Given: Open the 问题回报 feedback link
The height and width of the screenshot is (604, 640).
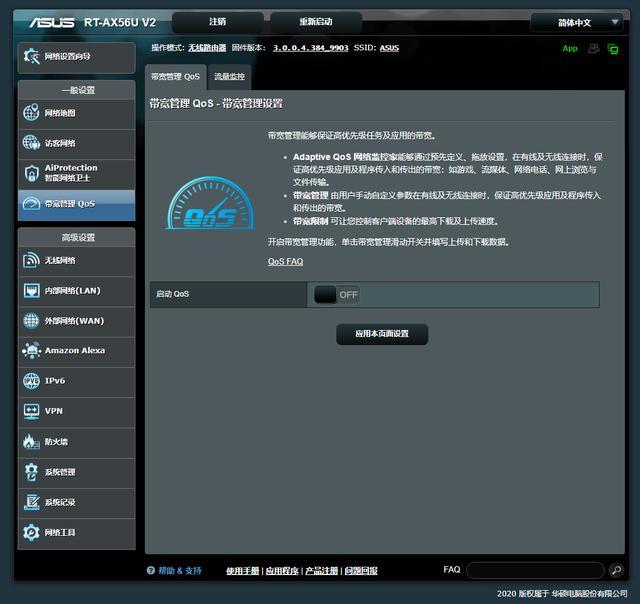Looking at the screenshot, I should pyautogui.click(x=361, y=571).
